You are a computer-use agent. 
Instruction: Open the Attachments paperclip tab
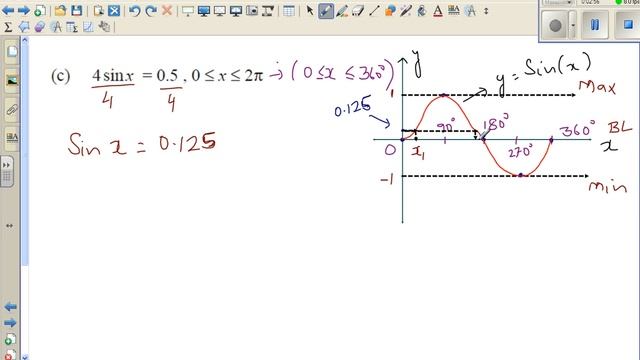point(12,109)
